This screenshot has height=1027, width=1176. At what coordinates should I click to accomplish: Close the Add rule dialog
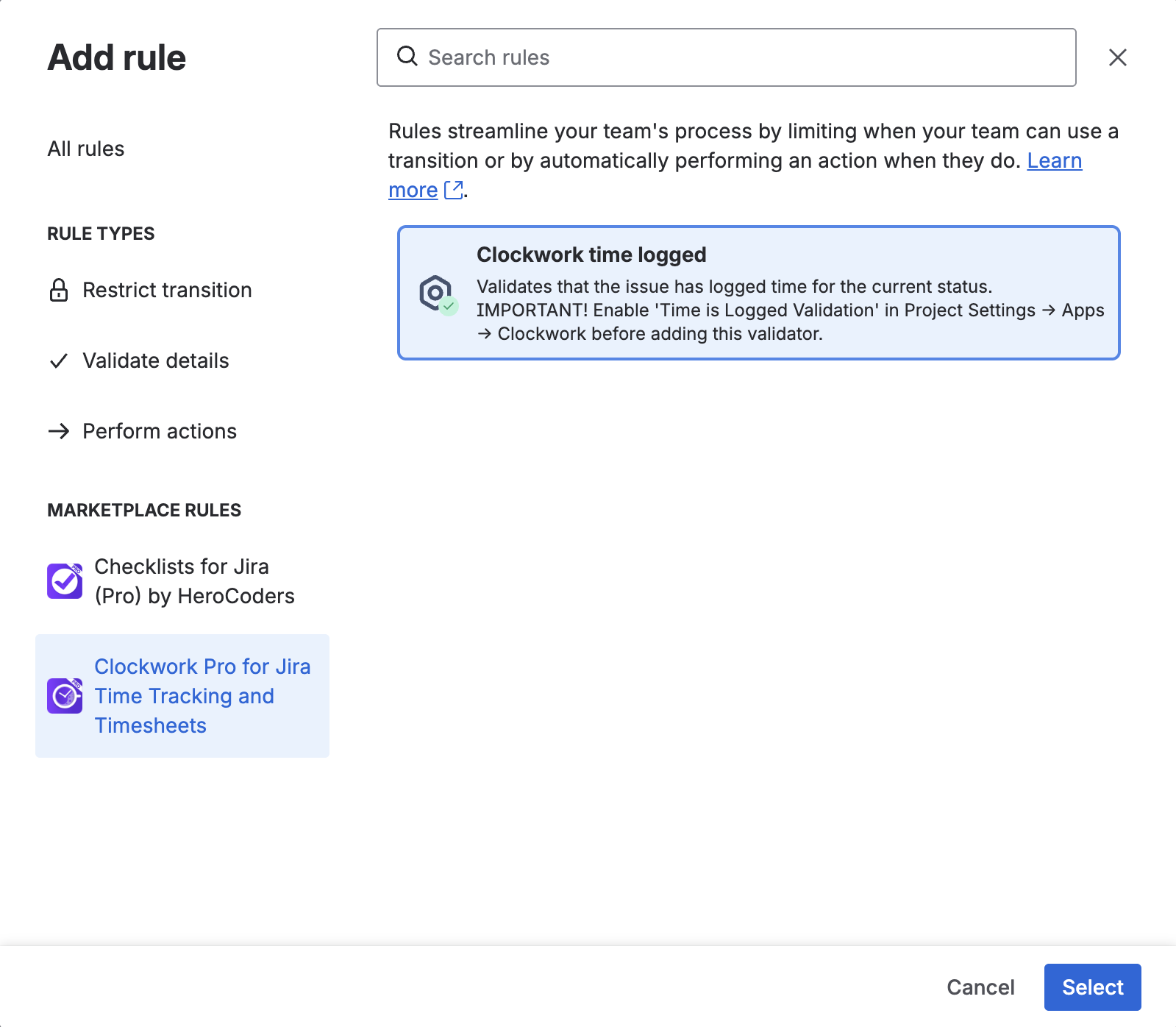pos(1117,57)
